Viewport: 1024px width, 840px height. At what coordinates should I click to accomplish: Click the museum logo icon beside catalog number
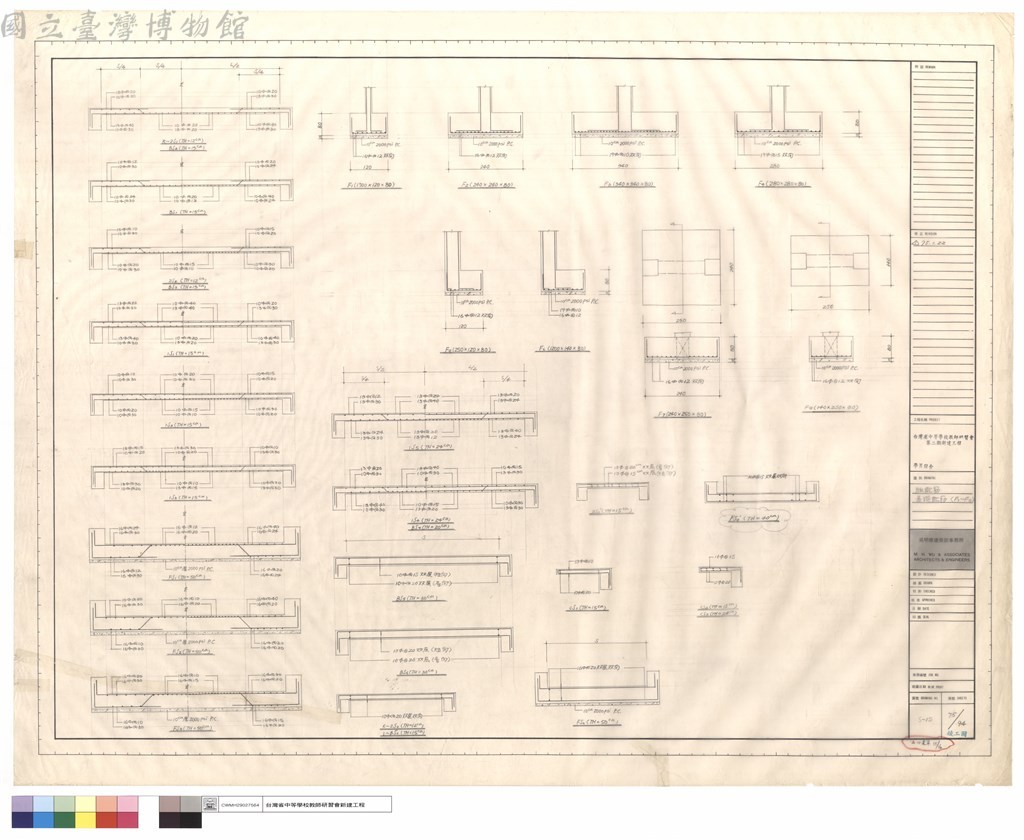210,804
